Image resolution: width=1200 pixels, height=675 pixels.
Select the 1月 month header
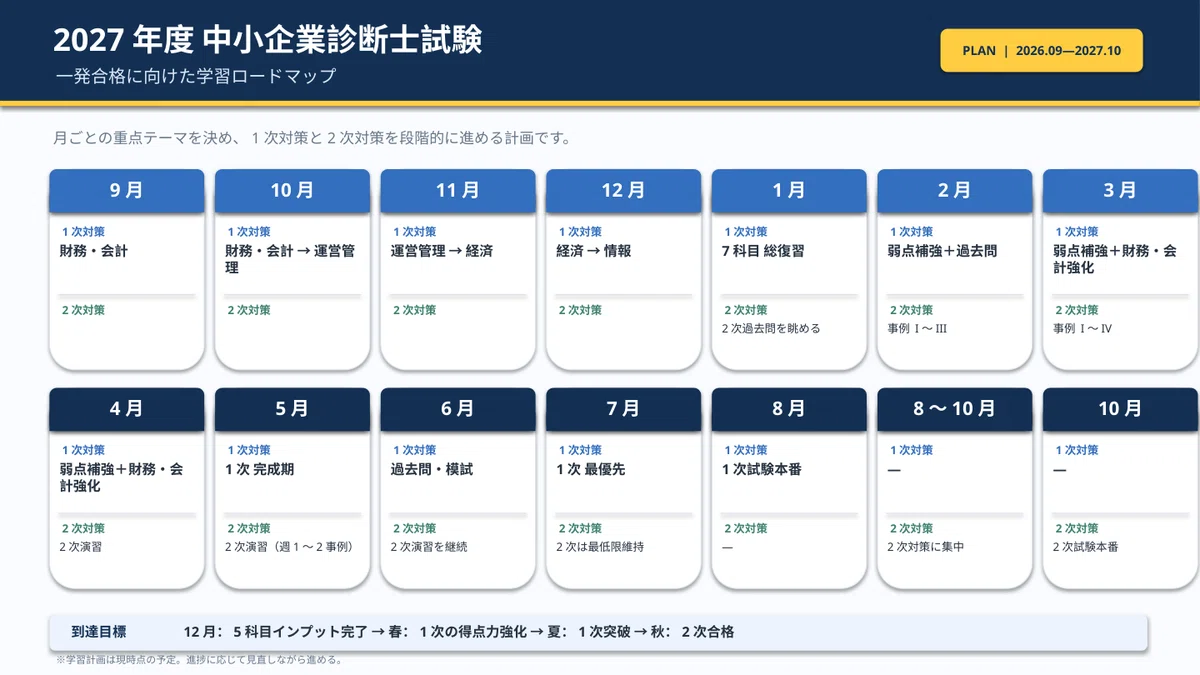click(789, 190)
